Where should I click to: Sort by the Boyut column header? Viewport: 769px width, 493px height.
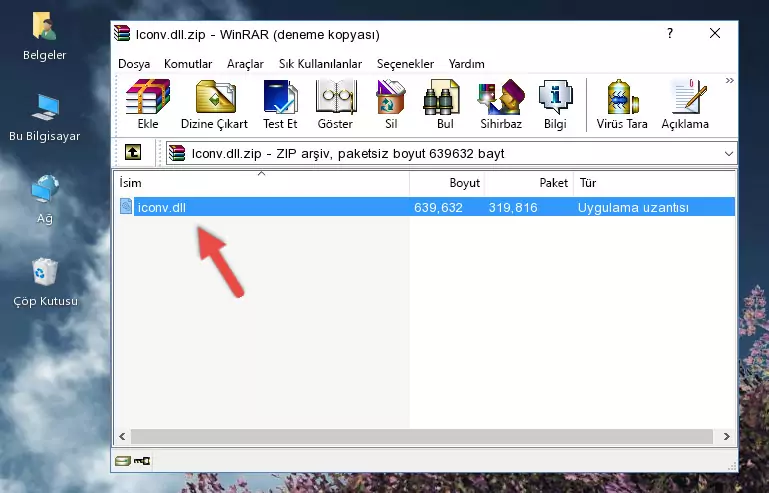[x=447, y=183]
